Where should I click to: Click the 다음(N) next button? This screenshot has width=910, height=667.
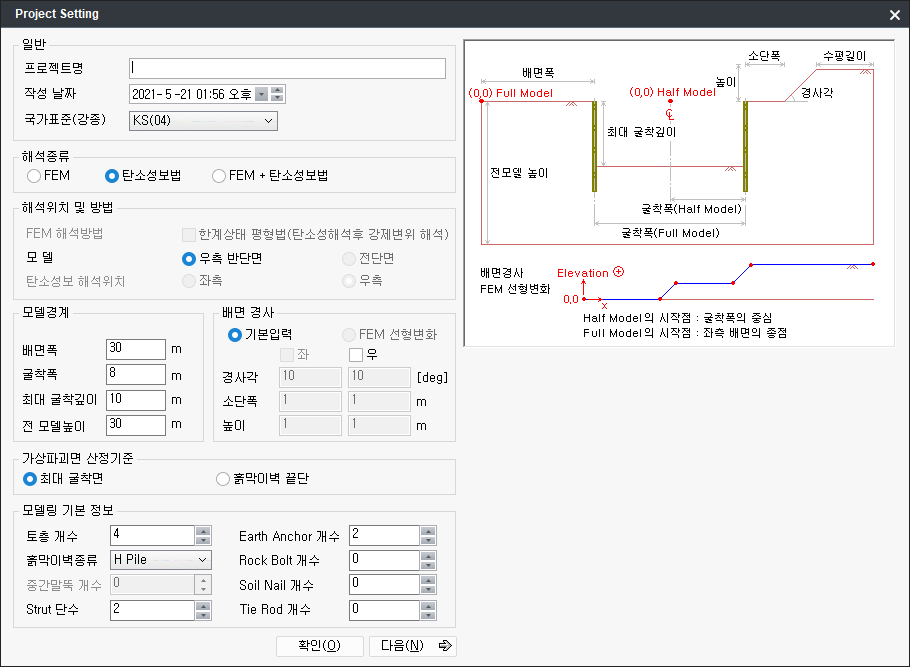(412, 645)
